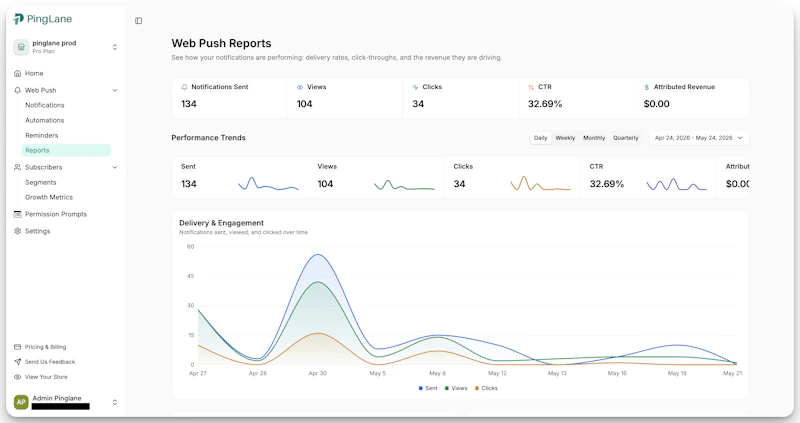Toggle the Sent series in chart legend
The width and height of the screenshot is (800, 423).
428,388
